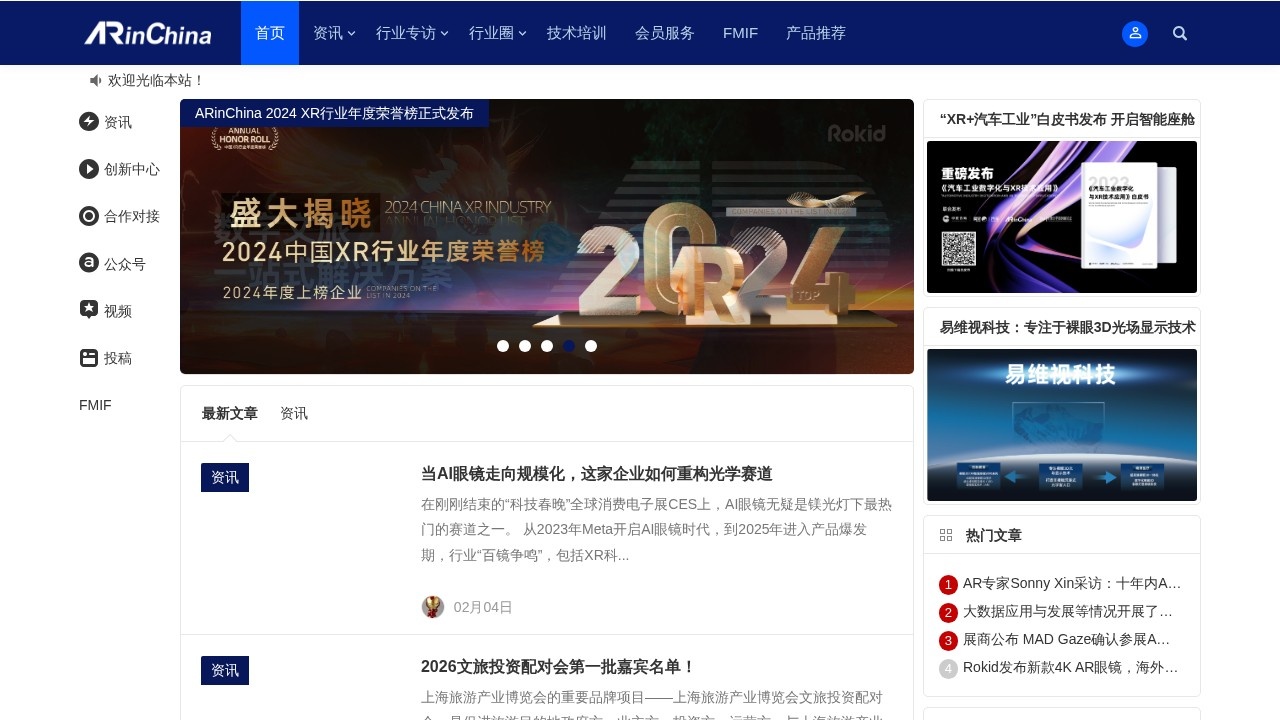Select the 资讯 lightning icon in the sidebar
This screenshot has width=1280, height=720.
point(88,121)
